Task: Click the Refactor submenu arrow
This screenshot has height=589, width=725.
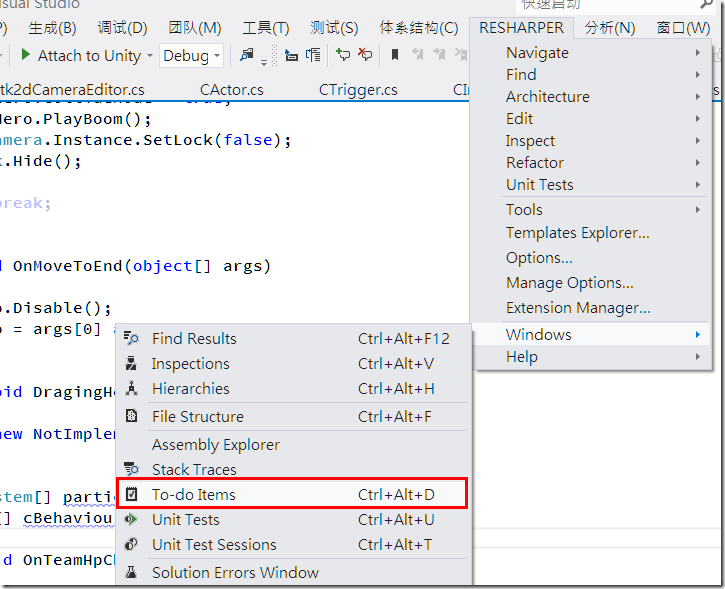Action: [x=698, y=163]
